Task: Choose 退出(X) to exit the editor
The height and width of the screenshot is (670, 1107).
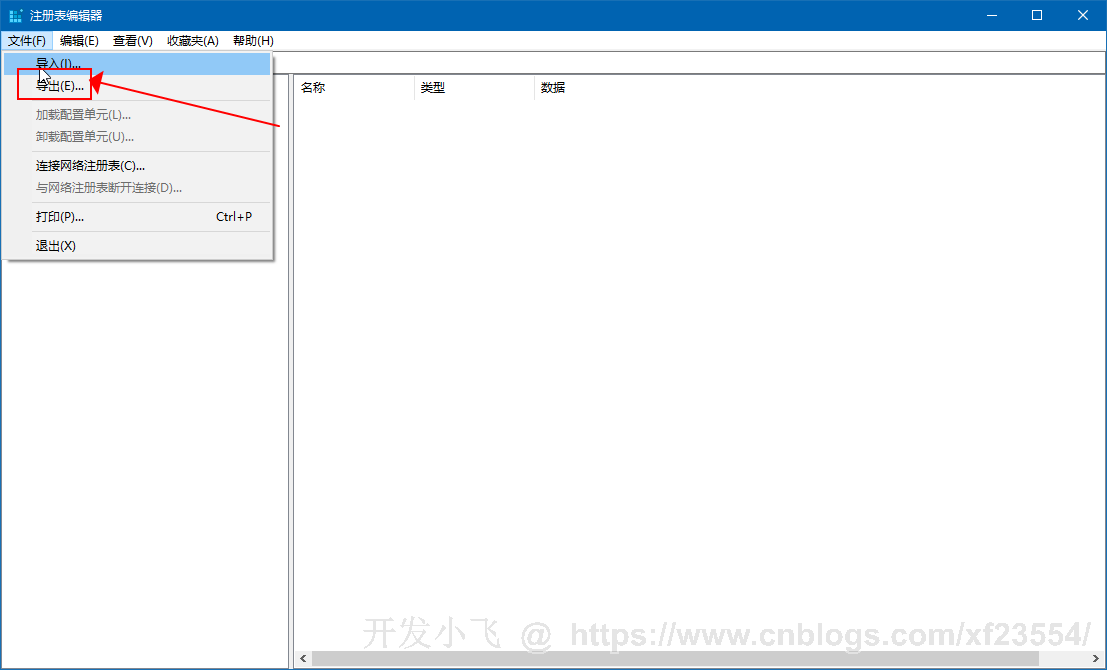Action: (56, 246)
